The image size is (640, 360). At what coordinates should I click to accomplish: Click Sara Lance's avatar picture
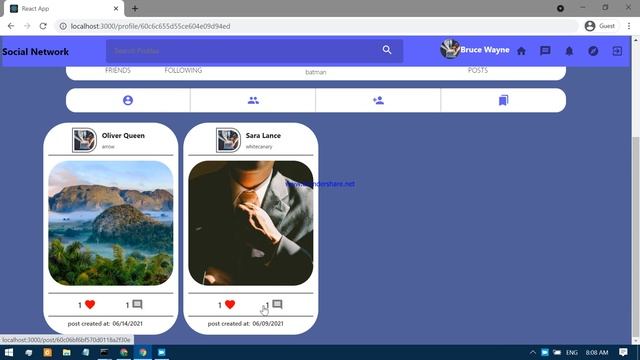tap(228, 140)
